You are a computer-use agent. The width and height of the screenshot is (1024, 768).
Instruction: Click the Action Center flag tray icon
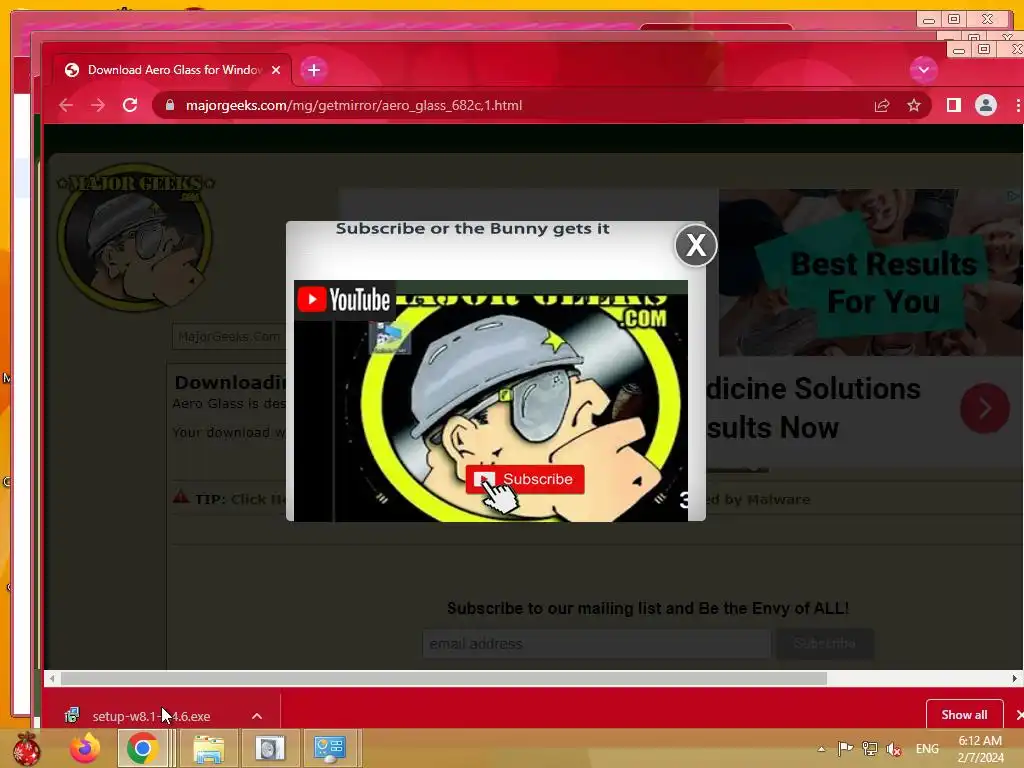pos(845,749)
